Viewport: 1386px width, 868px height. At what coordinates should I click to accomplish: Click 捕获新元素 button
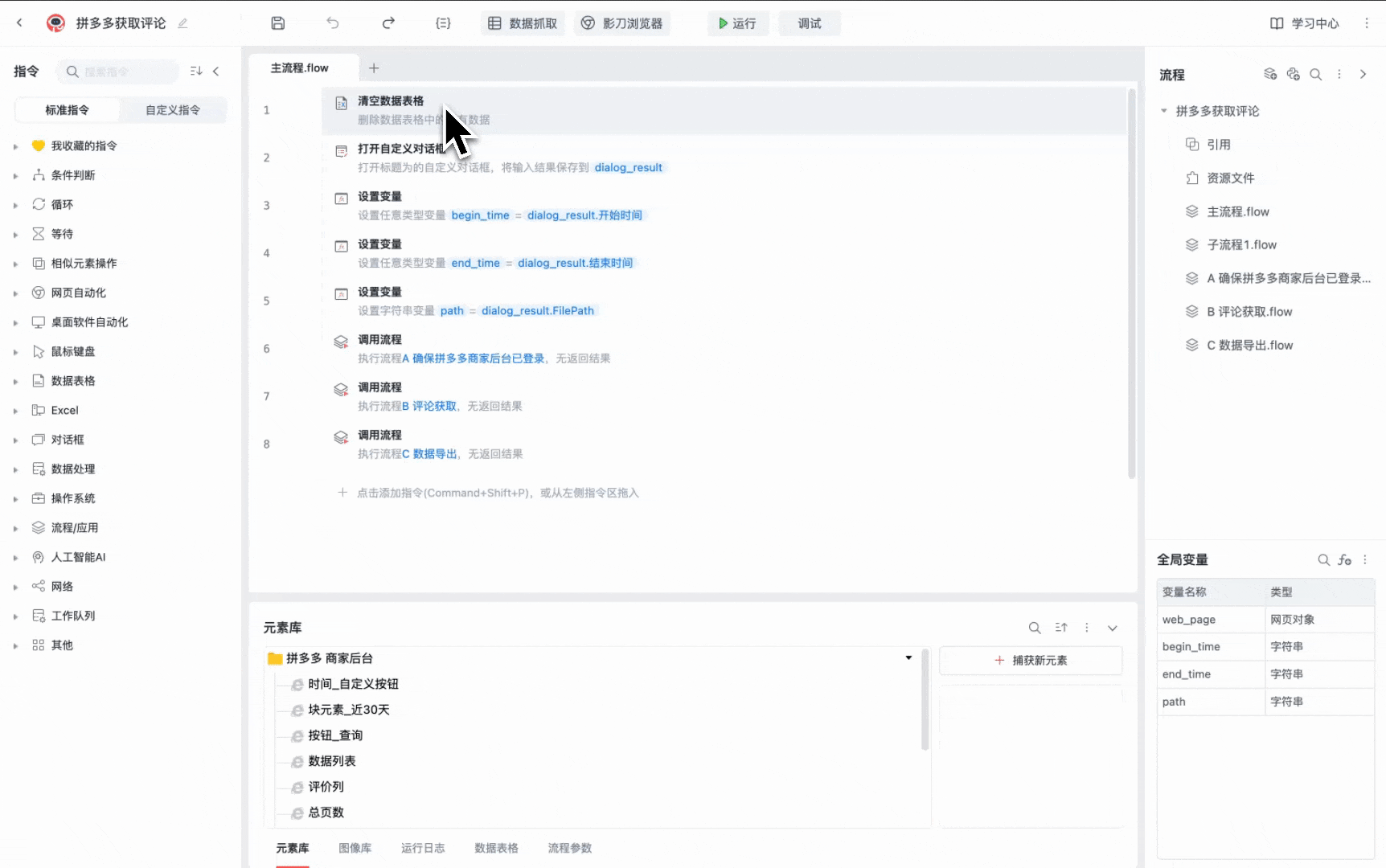pyautogui.click(x=1031, y=661)
